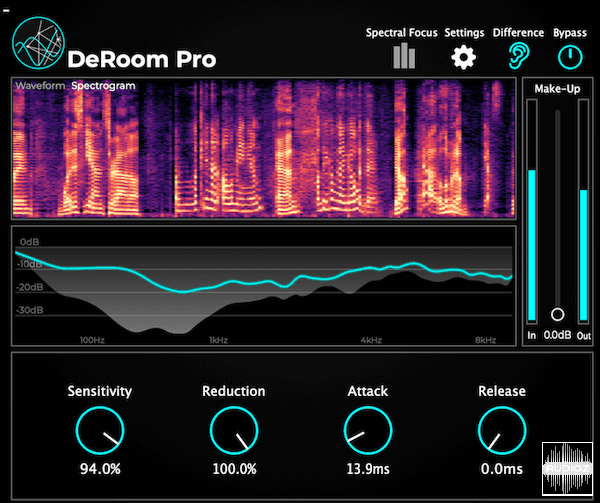
Task: Click the Make-Up label
Action: tap(557, 89)
